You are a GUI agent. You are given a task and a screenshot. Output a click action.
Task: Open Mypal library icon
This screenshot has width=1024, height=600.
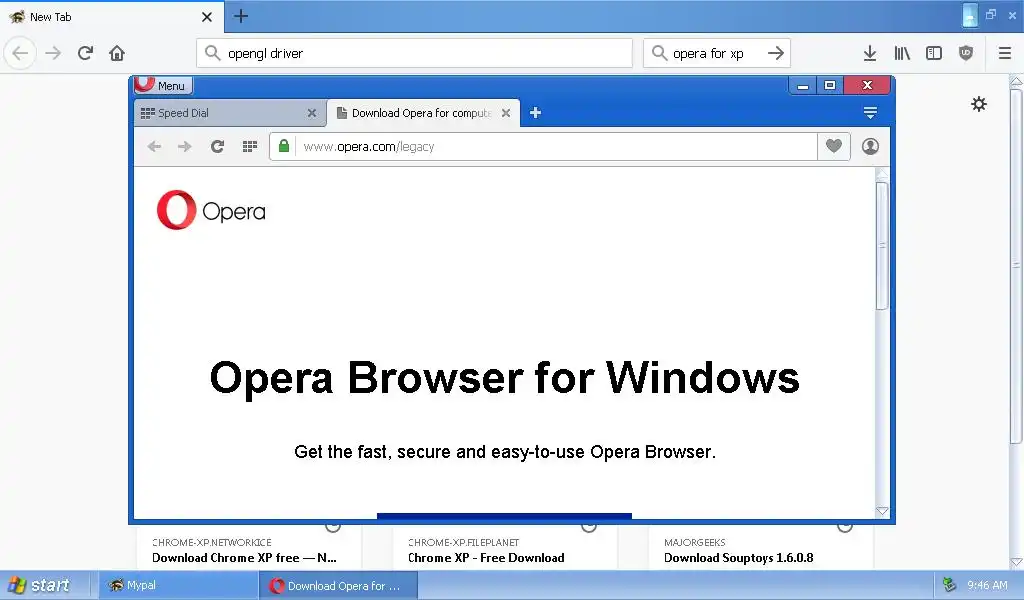902,53
